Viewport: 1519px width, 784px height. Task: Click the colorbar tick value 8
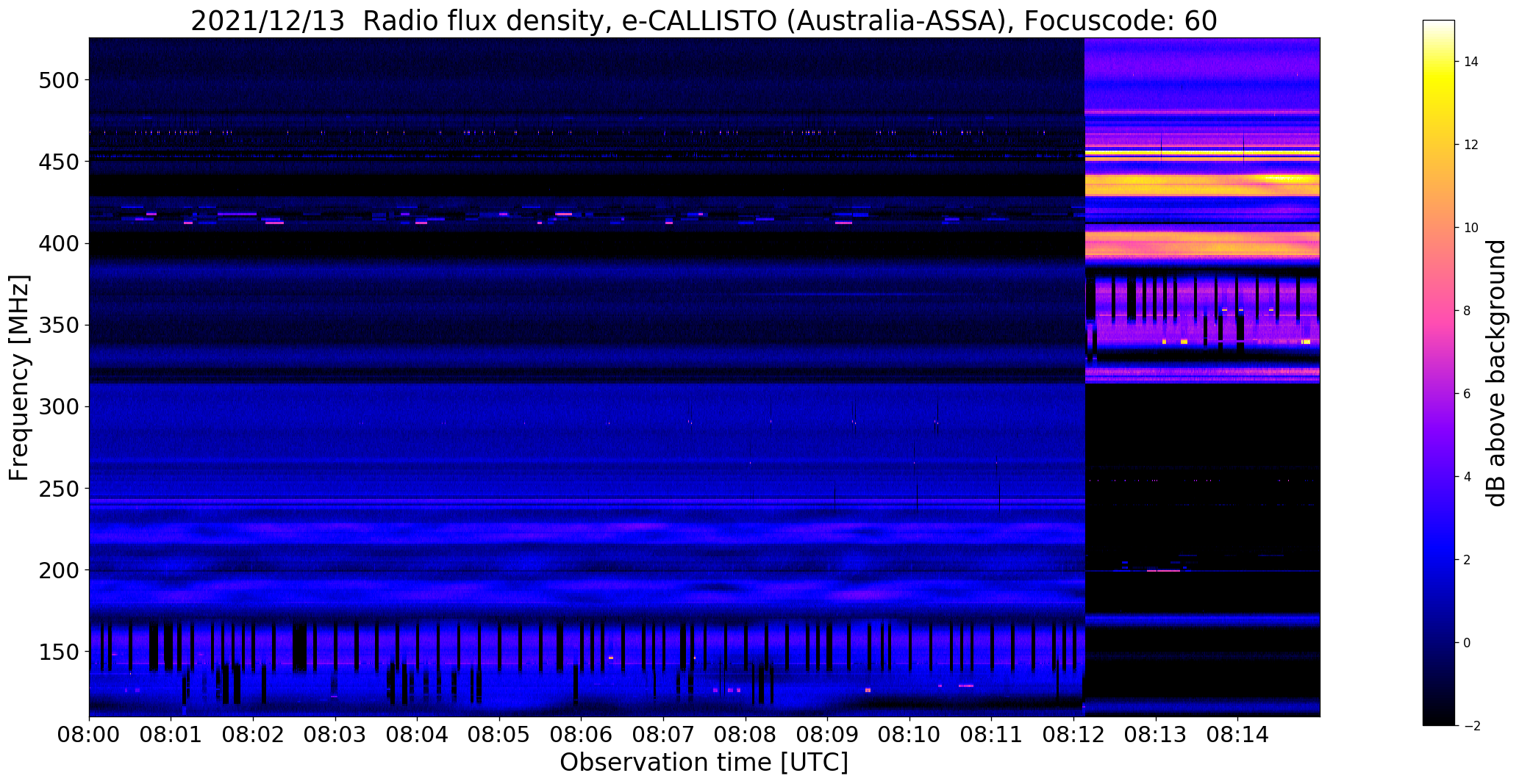(1468, 311)
